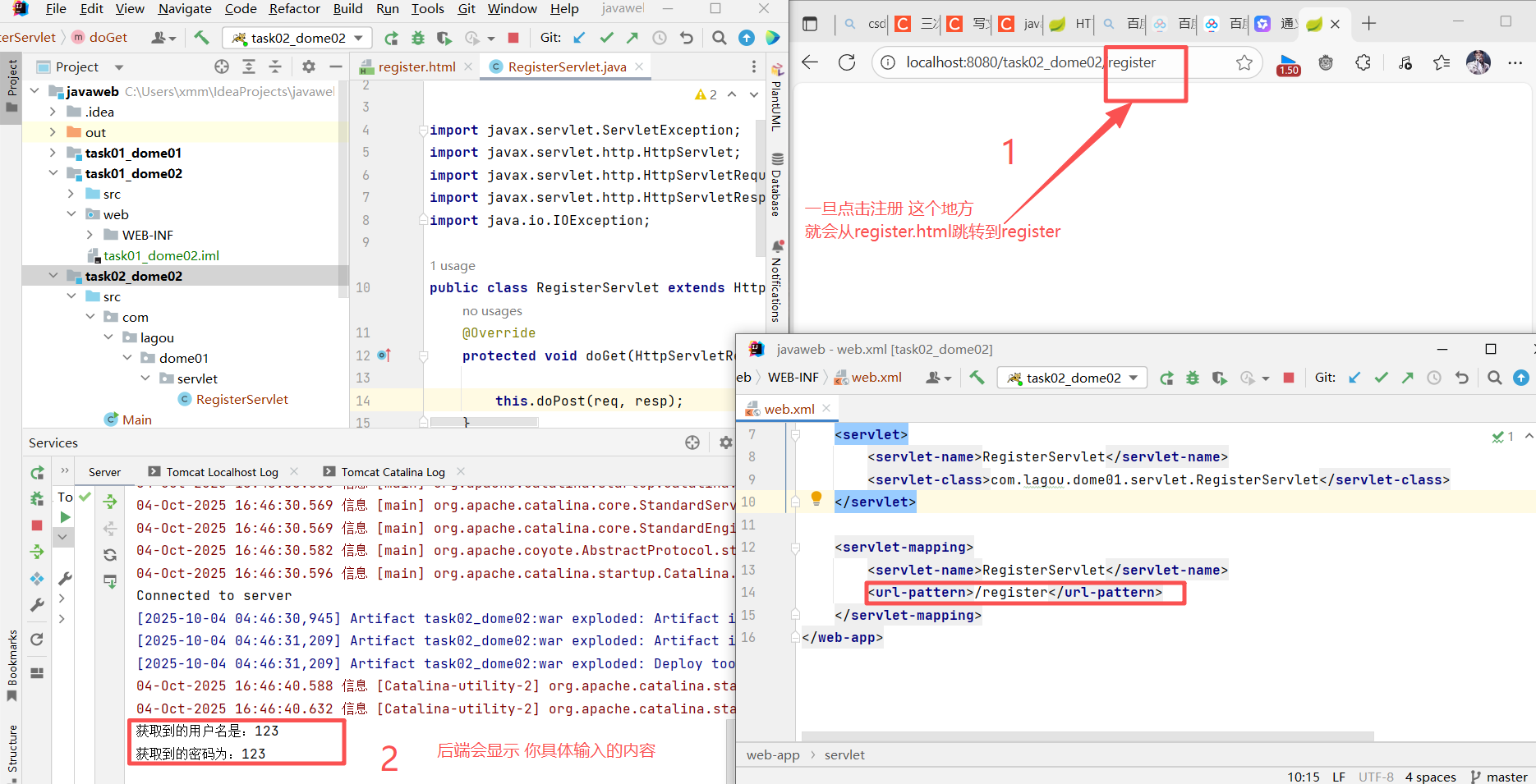Click the intention lightbulb in the web.xml editor
The height and width of the screenshot is (784, 1536).
pos(816,498)
